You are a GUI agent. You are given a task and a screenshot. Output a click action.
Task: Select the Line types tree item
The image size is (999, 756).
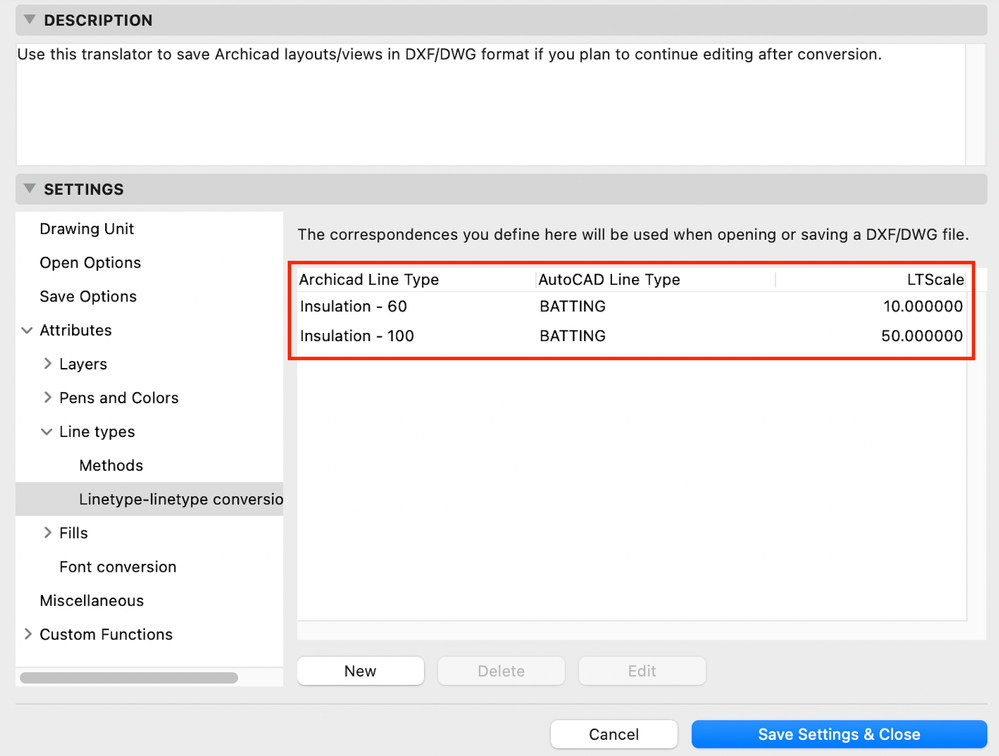point(97,432)
